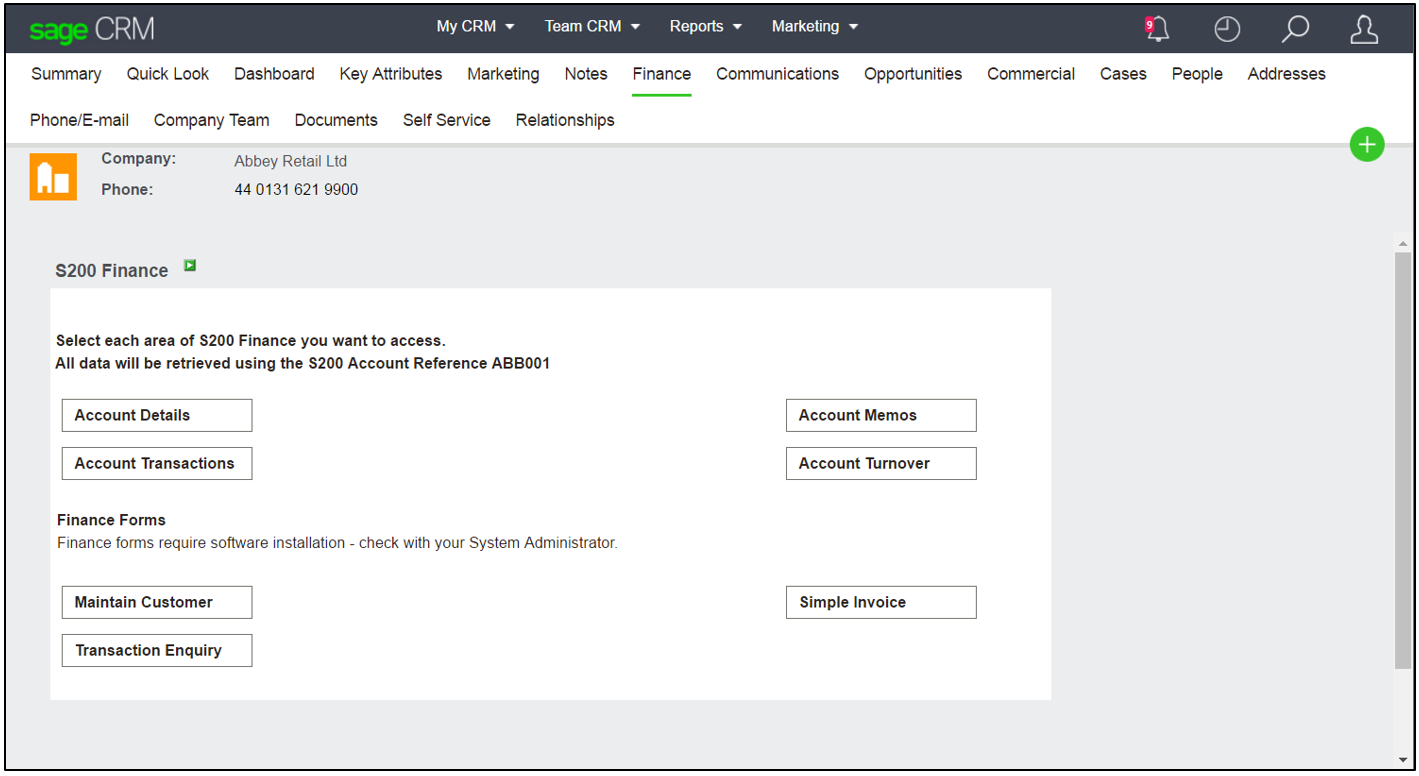This screenshot has height=776, width=1419.
Task: Select the Finance tab
Action: tap(662, 74)
